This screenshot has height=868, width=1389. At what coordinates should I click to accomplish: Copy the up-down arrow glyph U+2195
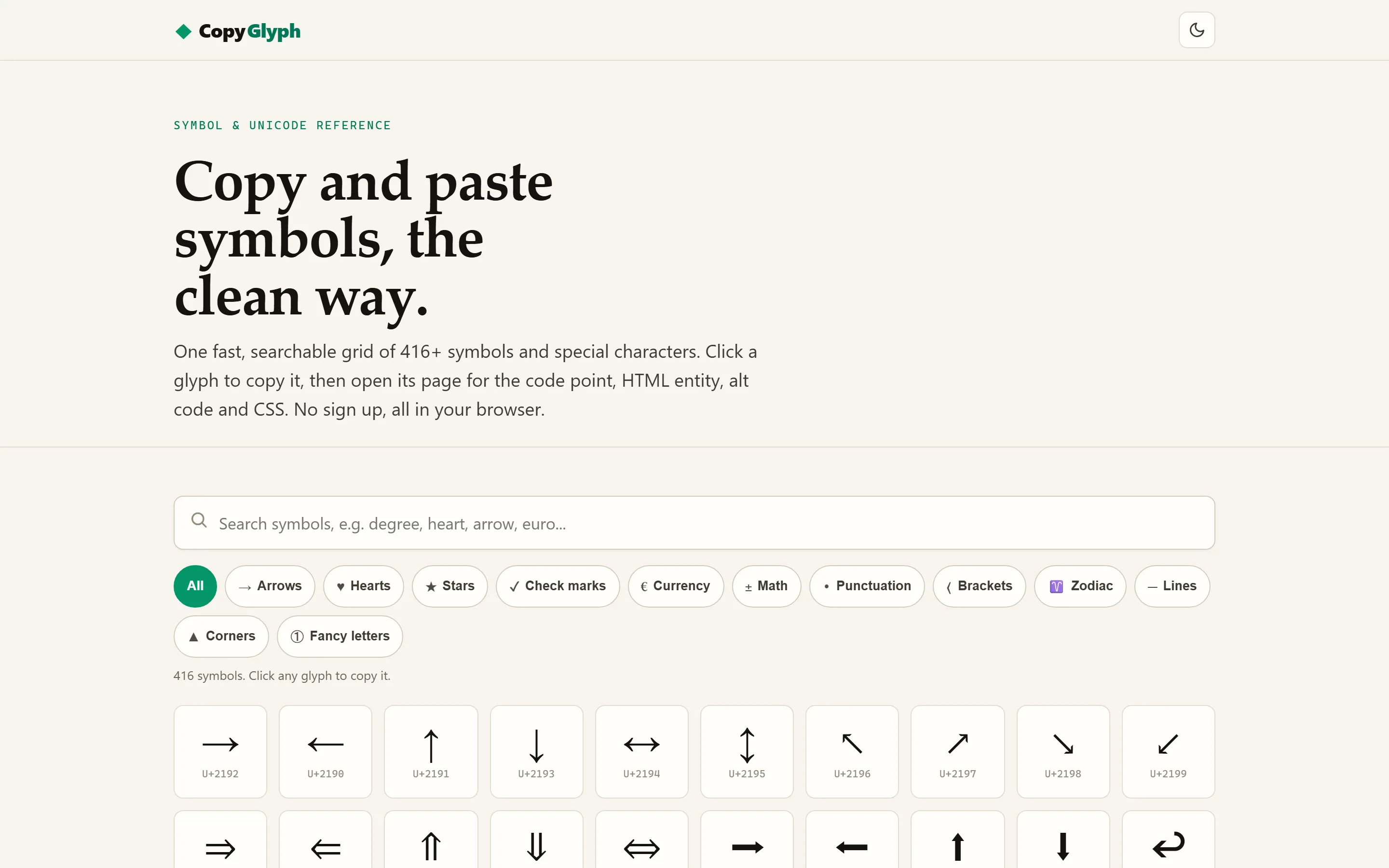(x=747, y=751)
